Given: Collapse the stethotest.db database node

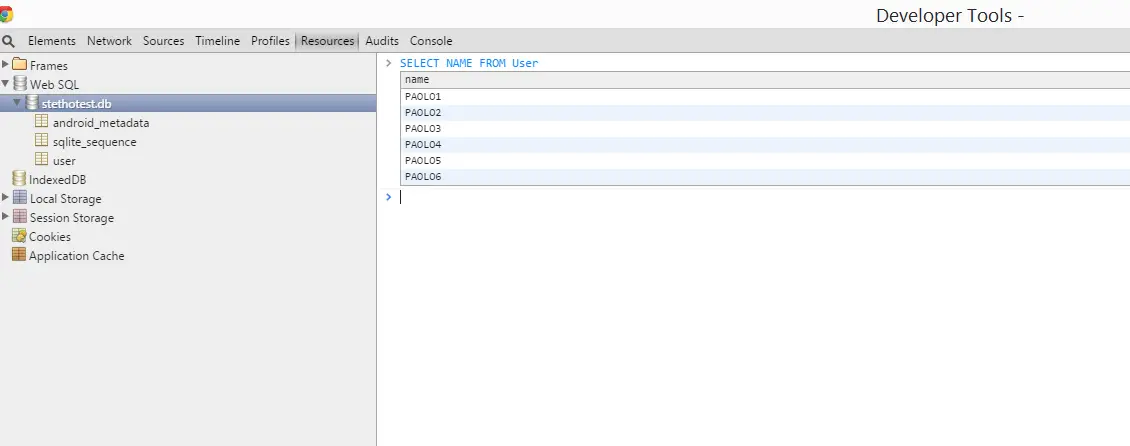Looking at the screenshot, I should click(18, 103).
